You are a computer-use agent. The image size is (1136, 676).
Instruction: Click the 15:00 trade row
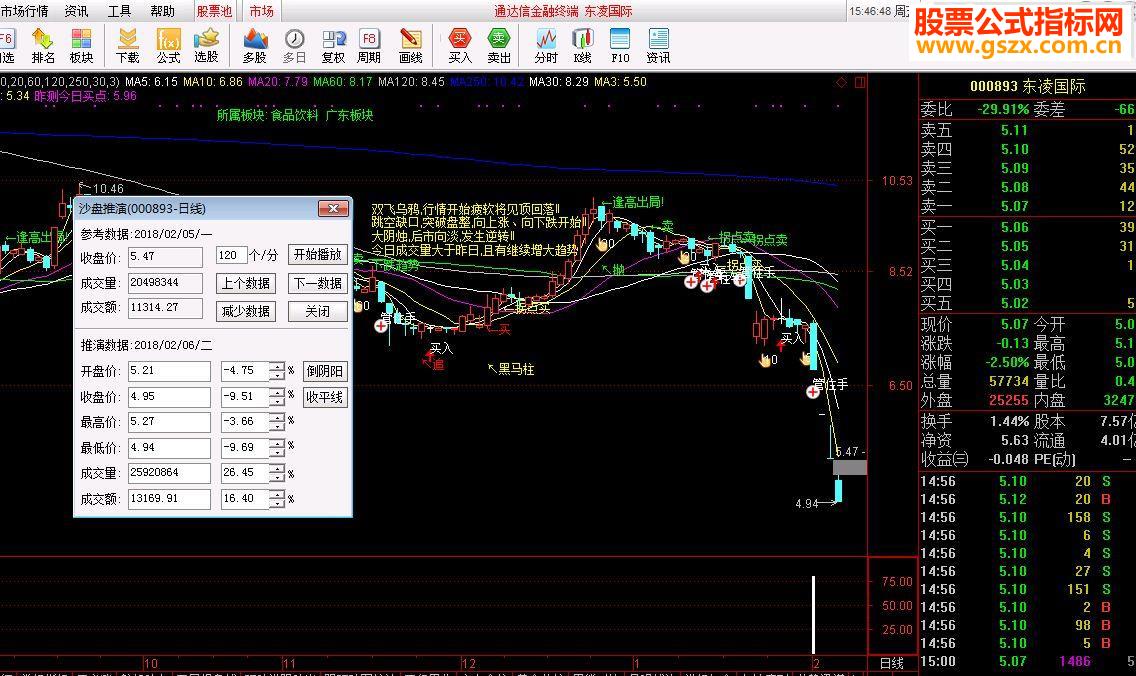click(x=1027, y=662)
